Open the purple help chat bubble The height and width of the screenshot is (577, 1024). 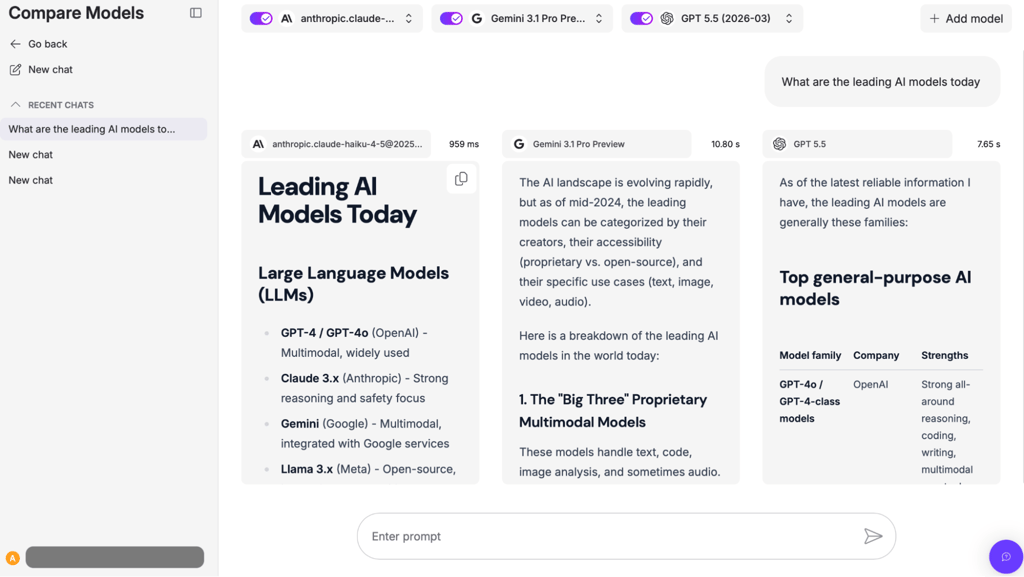[x=1006, y=557]
